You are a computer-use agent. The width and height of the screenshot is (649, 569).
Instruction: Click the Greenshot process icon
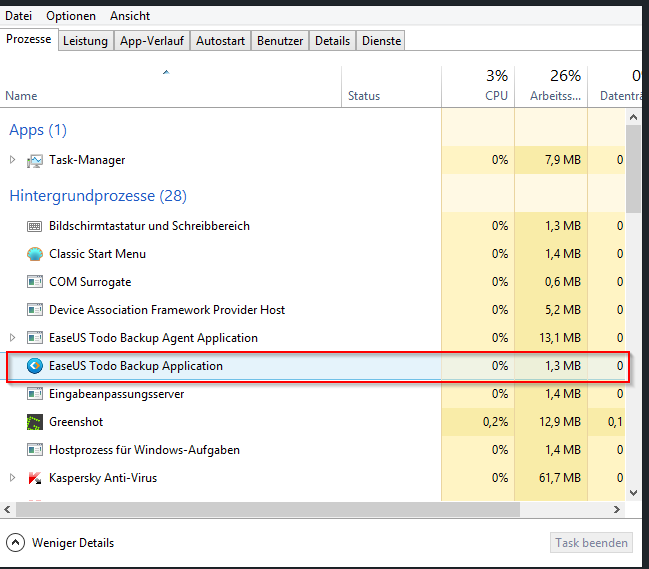(35, 422)
